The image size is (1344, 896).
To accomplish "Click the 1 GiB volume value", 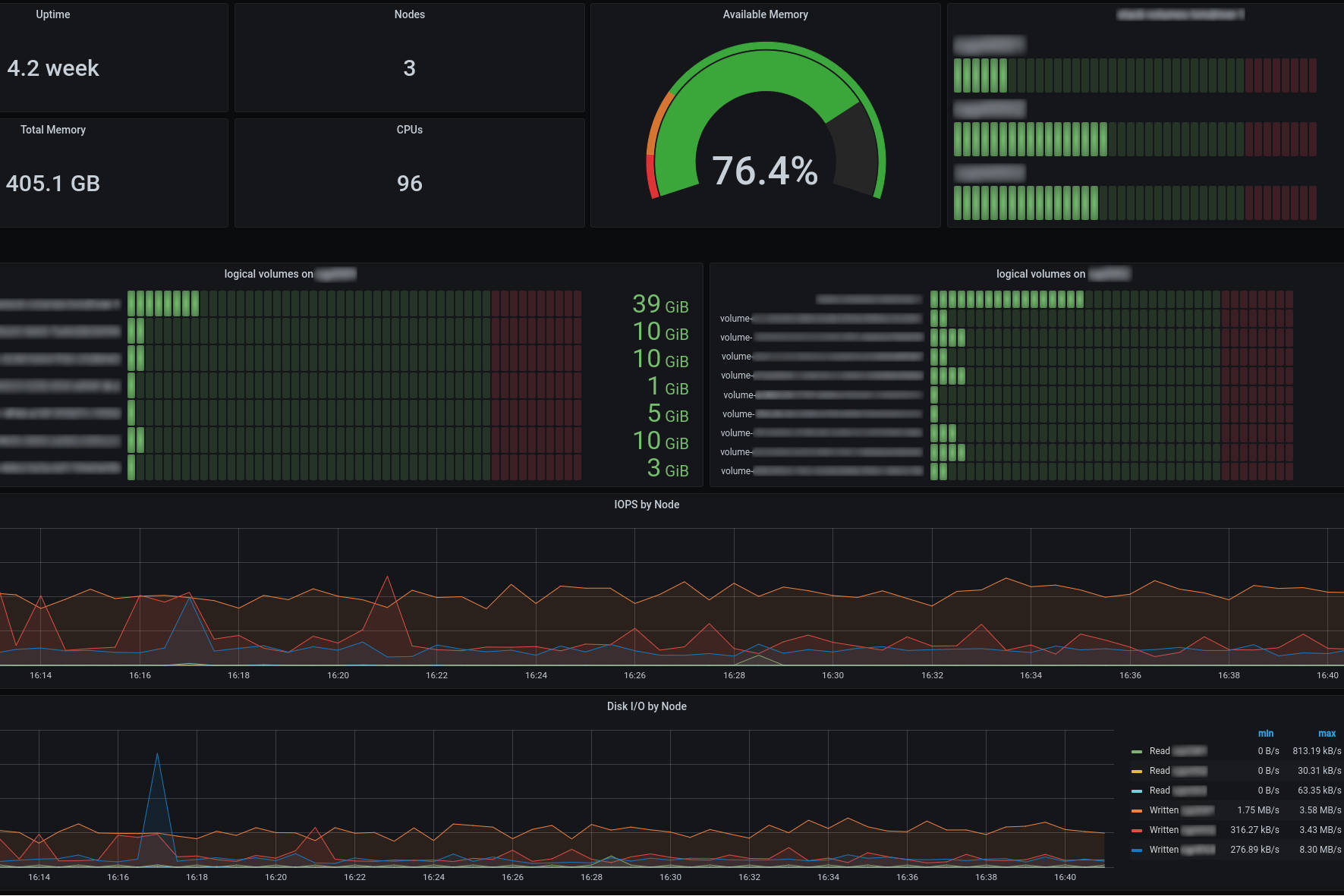I will pos(668,386).
